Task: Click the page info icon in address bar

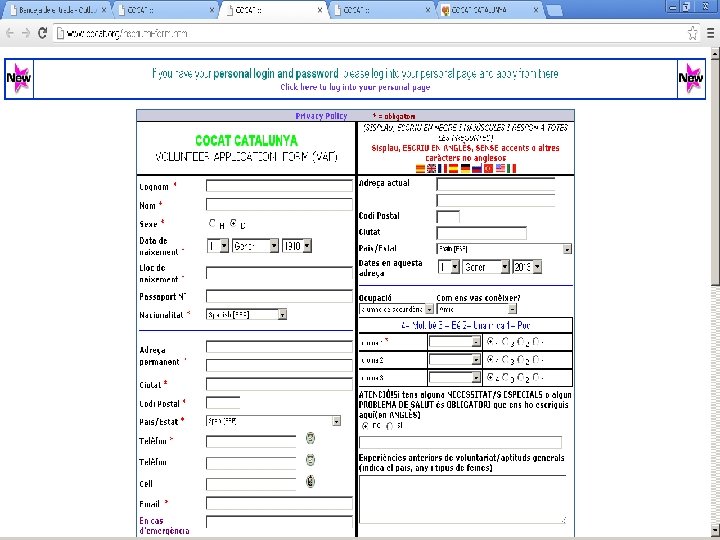Action: pyautogui.click(x=60, y=34)
